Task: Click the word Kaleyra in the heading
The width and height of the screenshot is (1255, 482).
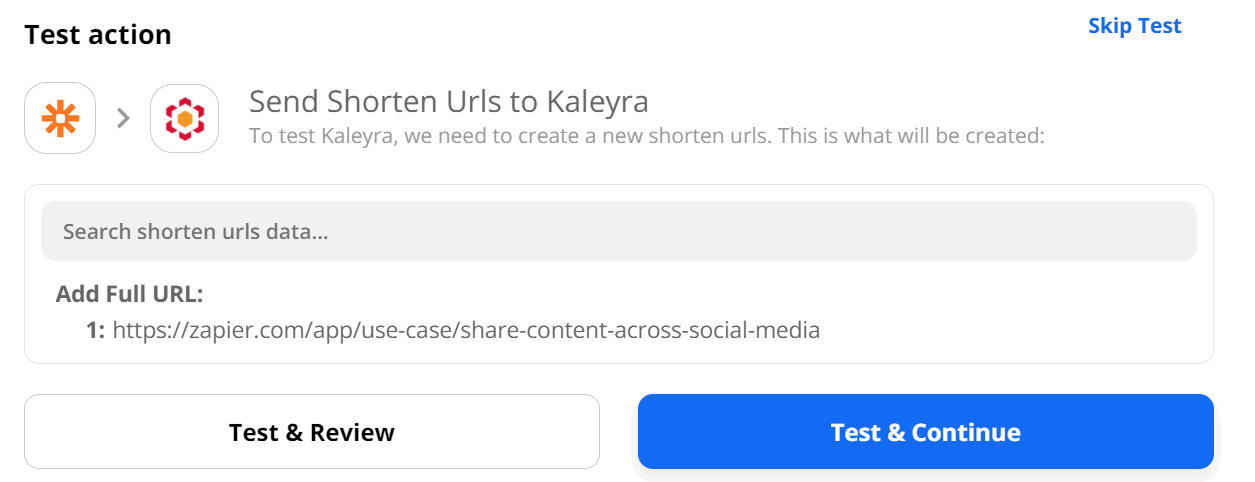Action: coord(597,101)
